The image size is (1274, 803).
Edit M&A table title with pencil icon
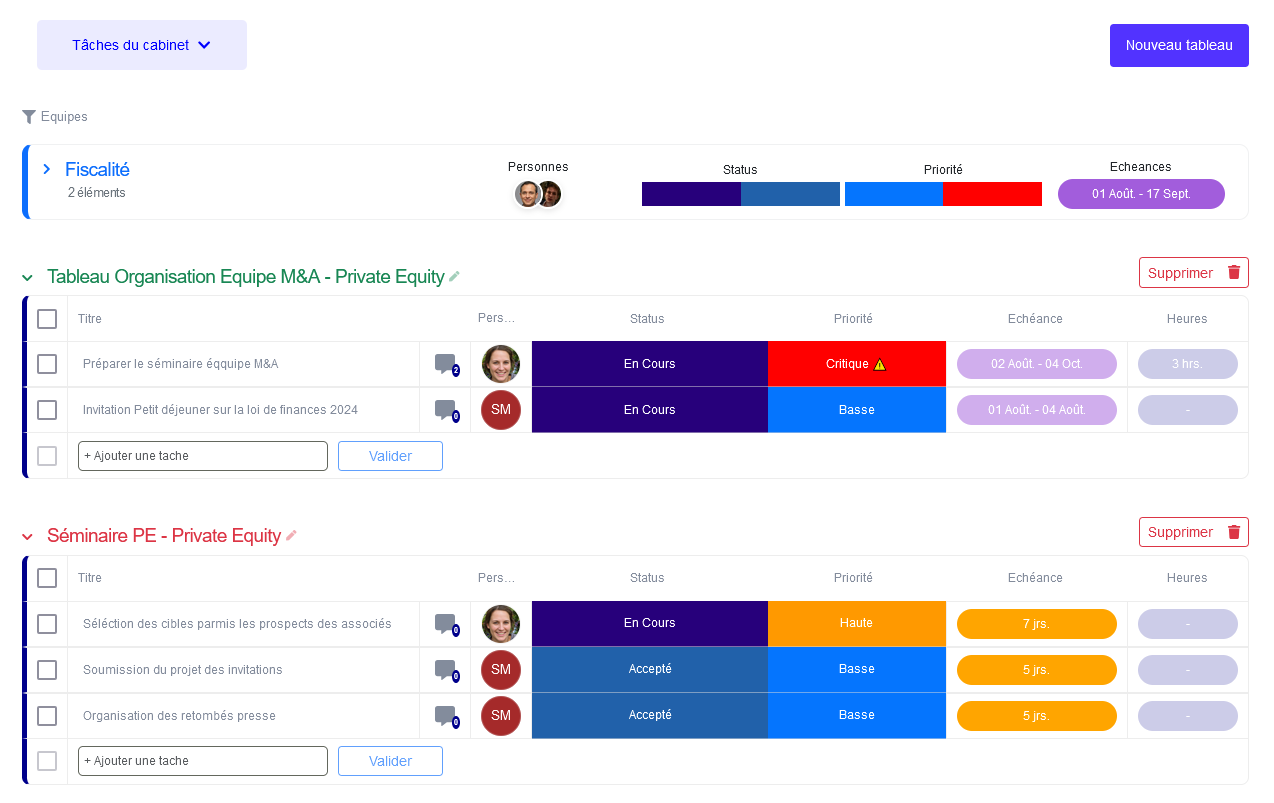click(454, 277)
